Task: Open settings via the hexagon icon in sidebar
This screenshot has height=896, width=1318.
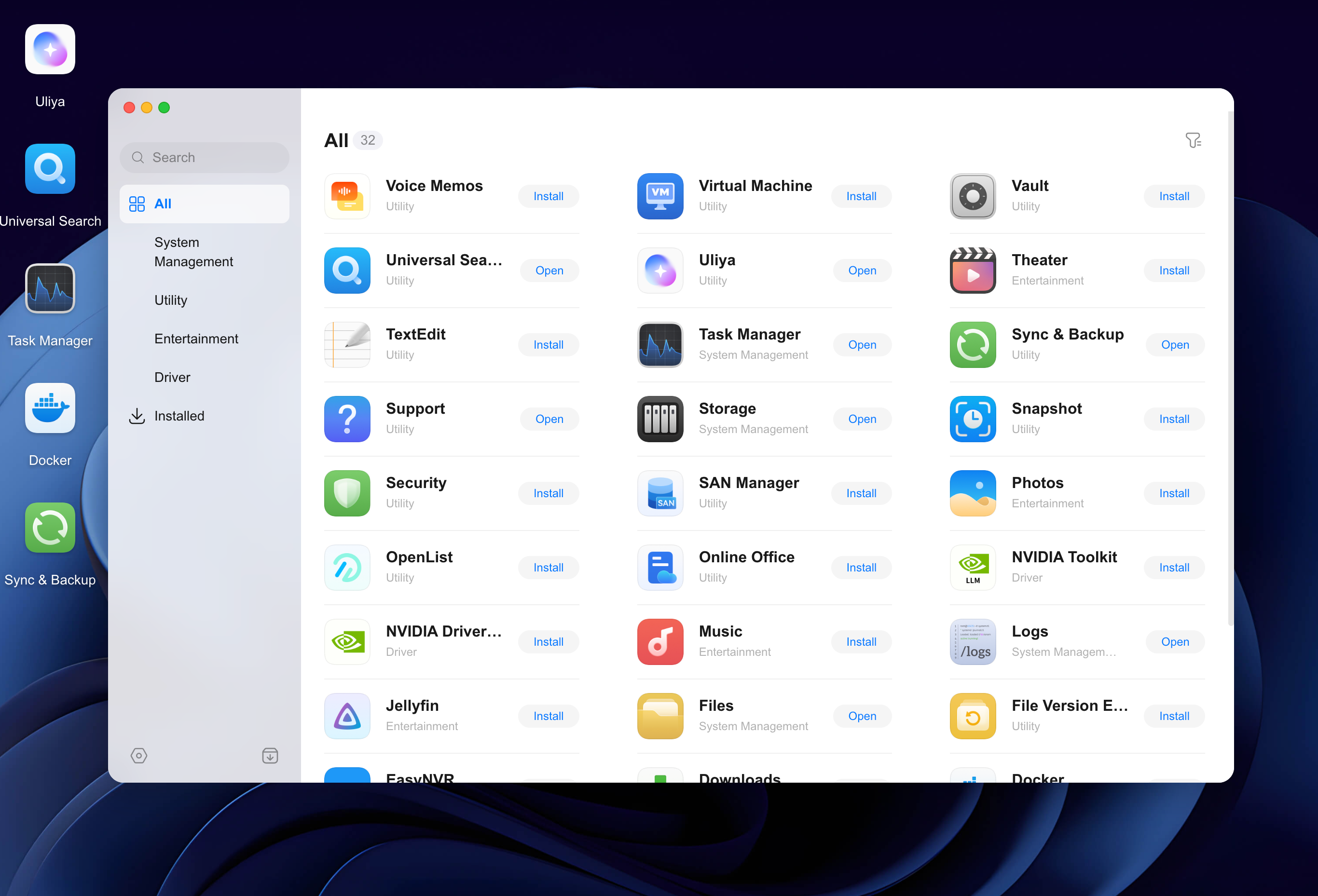Action: (139, 756)
